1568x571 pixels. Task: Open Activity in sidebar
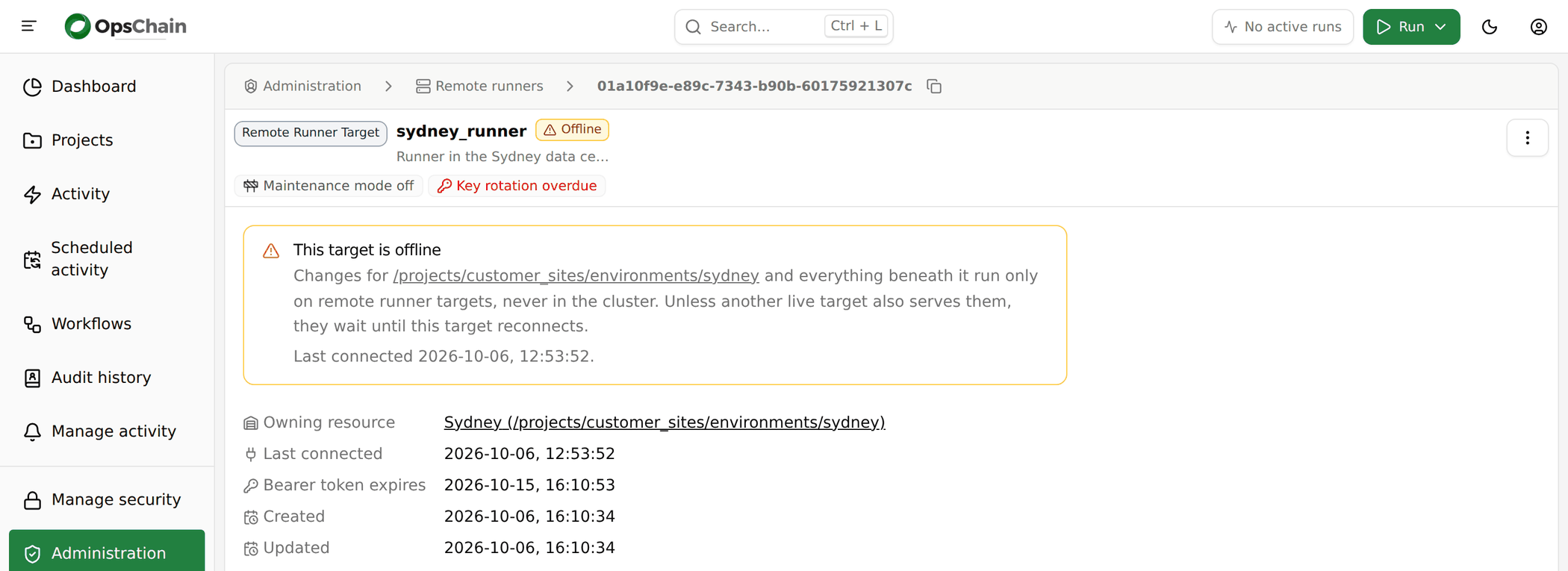point(107,194)
